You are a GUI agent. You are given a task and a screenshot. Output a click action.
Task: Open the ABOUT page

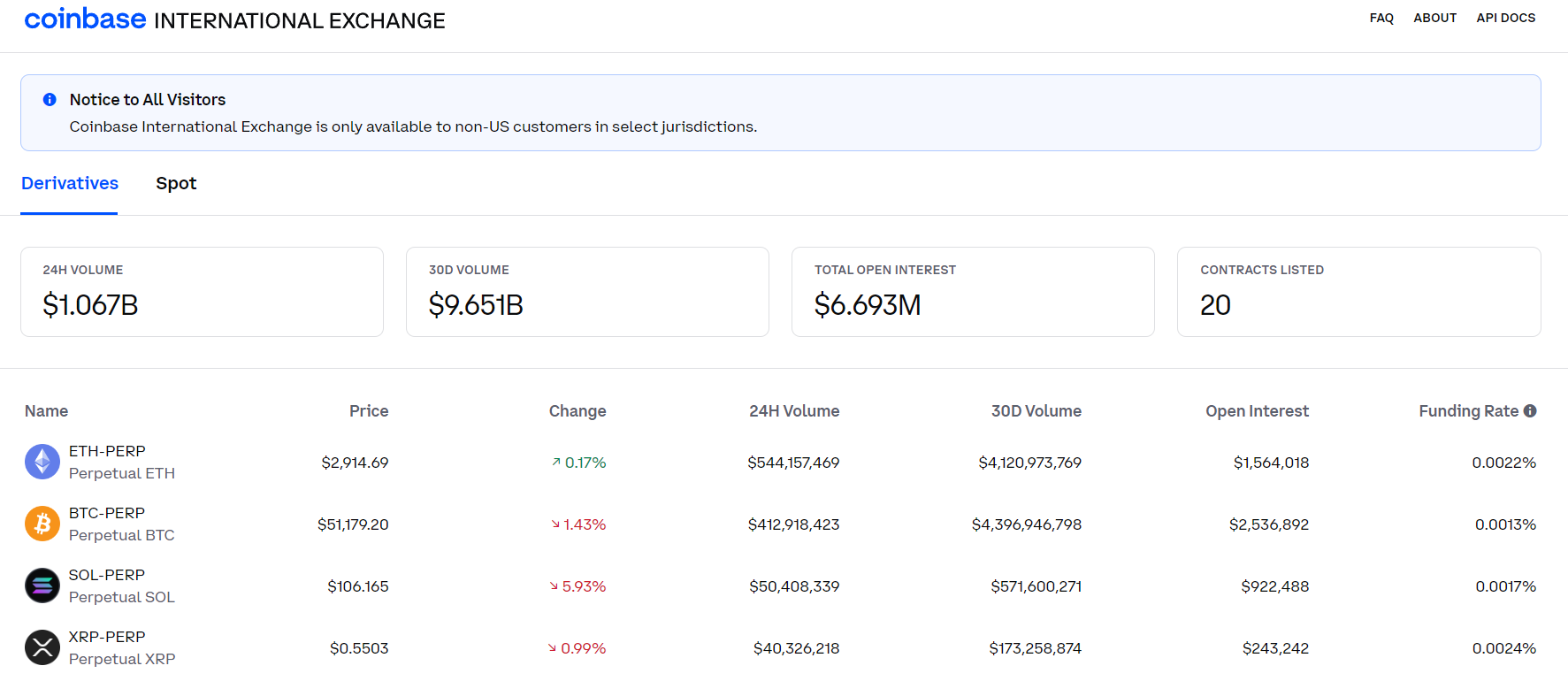(1434, 18)
